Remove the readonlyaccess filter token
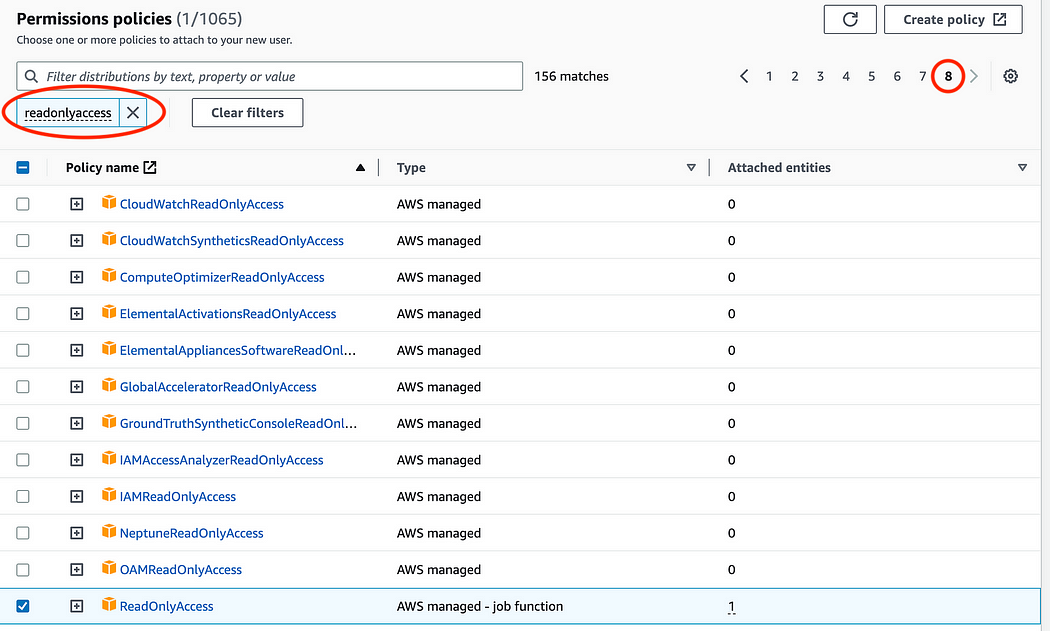This screenshot has width=1050, height=631. (133, 113)
